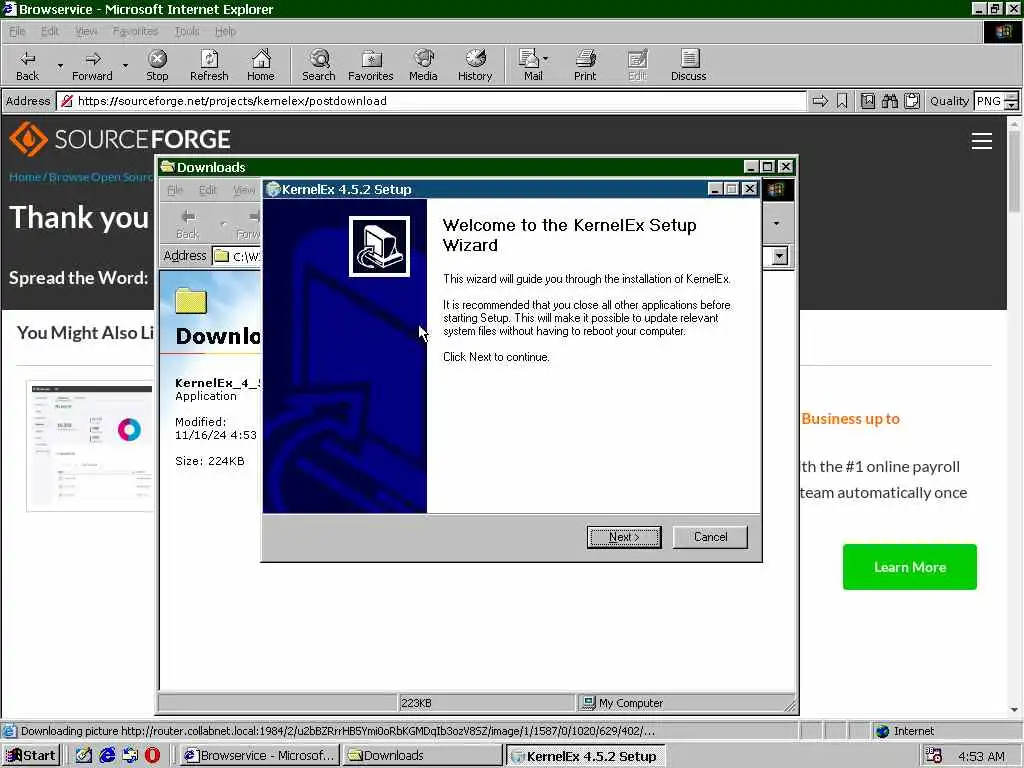Stop page loading in Internet Explorer
Screen dimensions: 1024x768
157,65
